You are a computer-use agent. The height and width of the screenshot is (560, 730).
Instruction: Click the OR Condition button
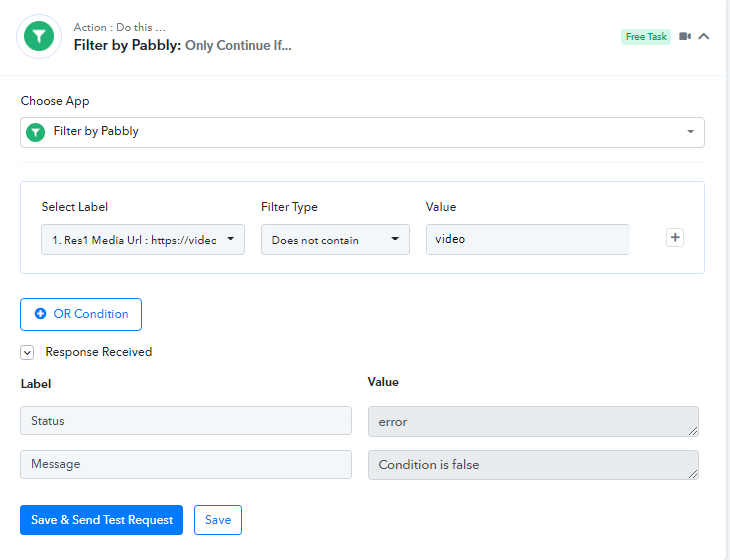(x=81, y=314)
